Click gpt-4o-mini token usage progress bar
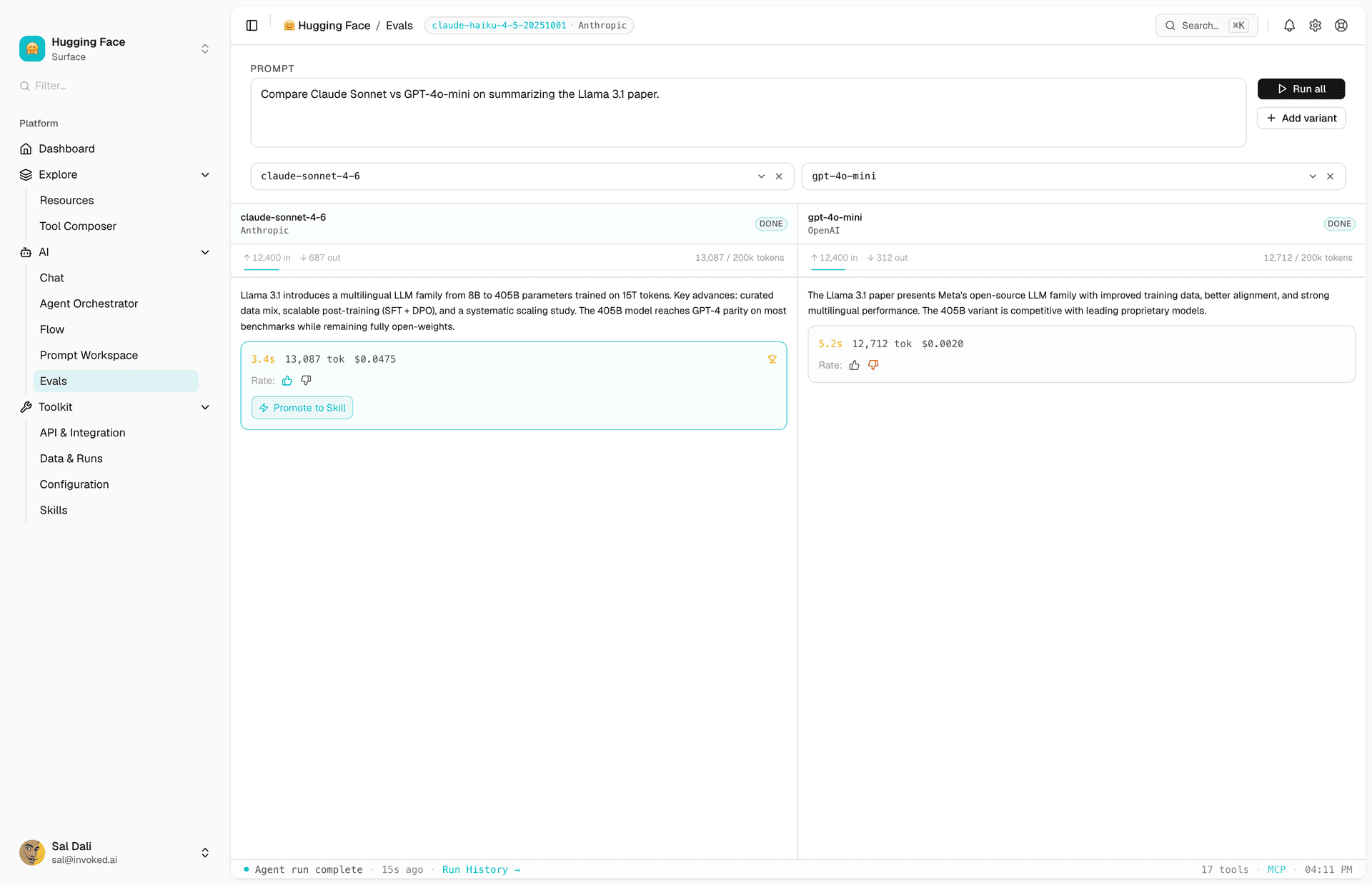Screen dimensions: 1372x885 pos(1081,269)
